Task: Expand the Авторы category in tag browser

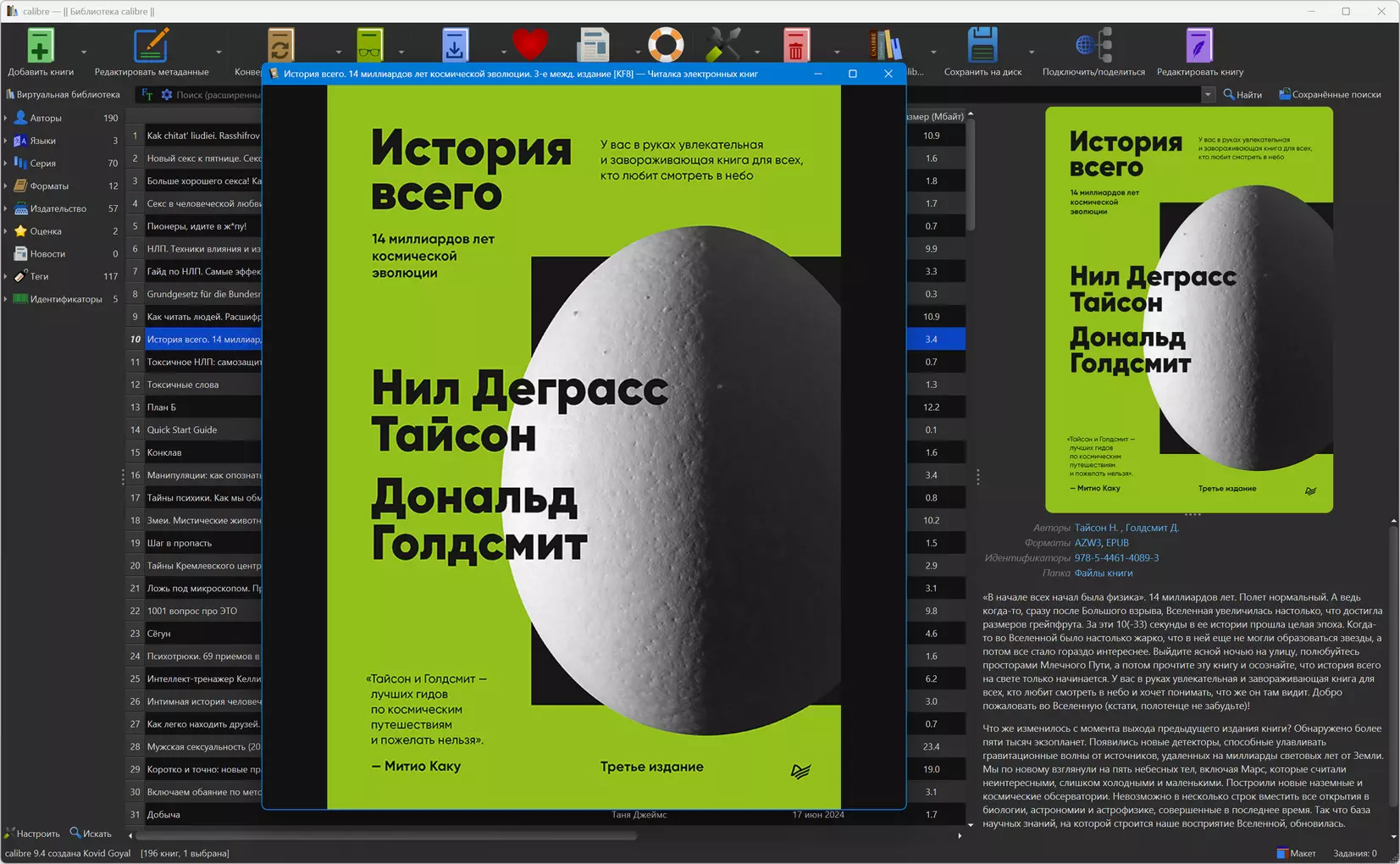Action: point(6,119)
